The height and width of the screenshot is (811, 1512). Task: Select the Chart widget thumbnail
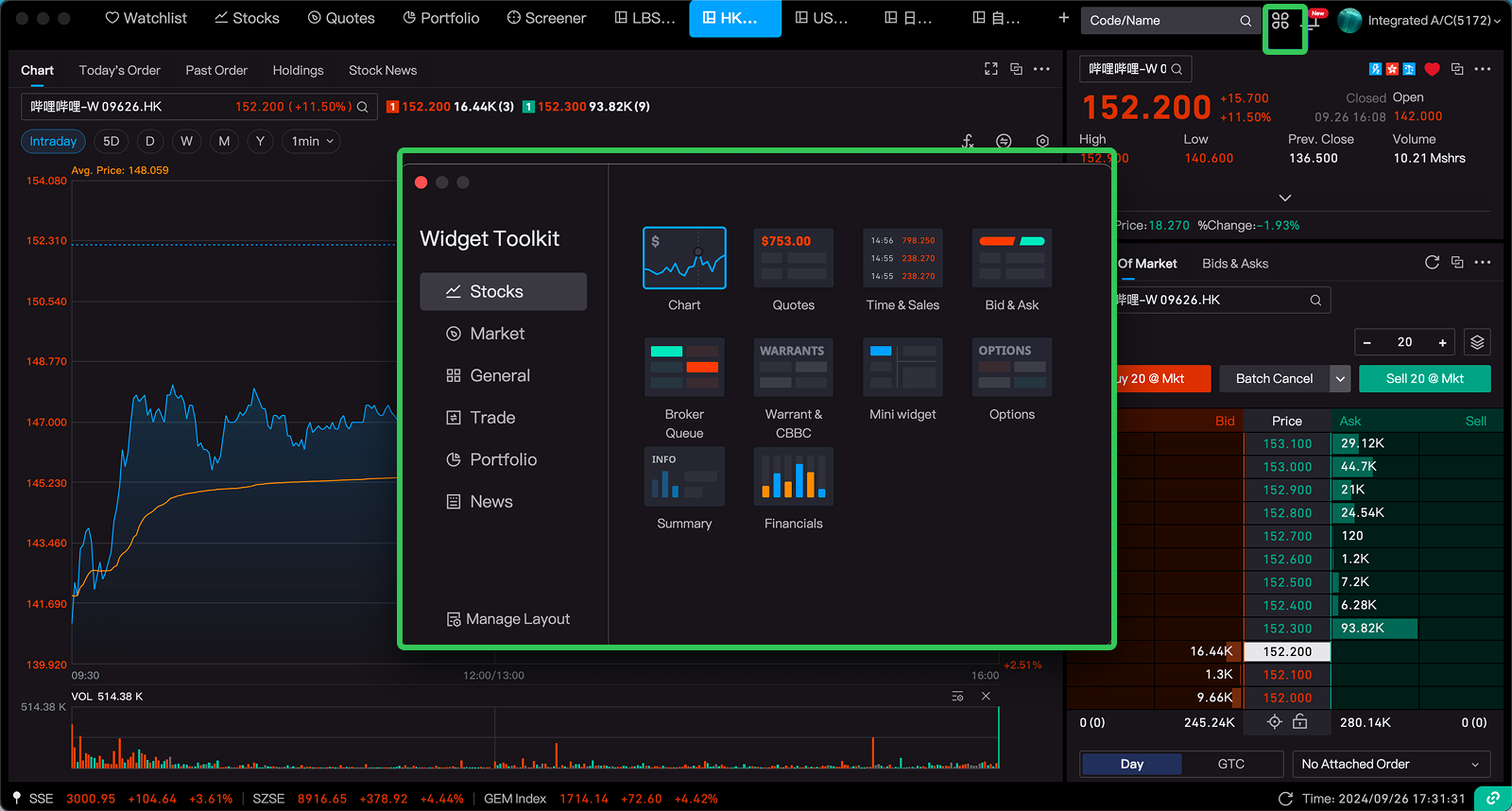point(684,258)
